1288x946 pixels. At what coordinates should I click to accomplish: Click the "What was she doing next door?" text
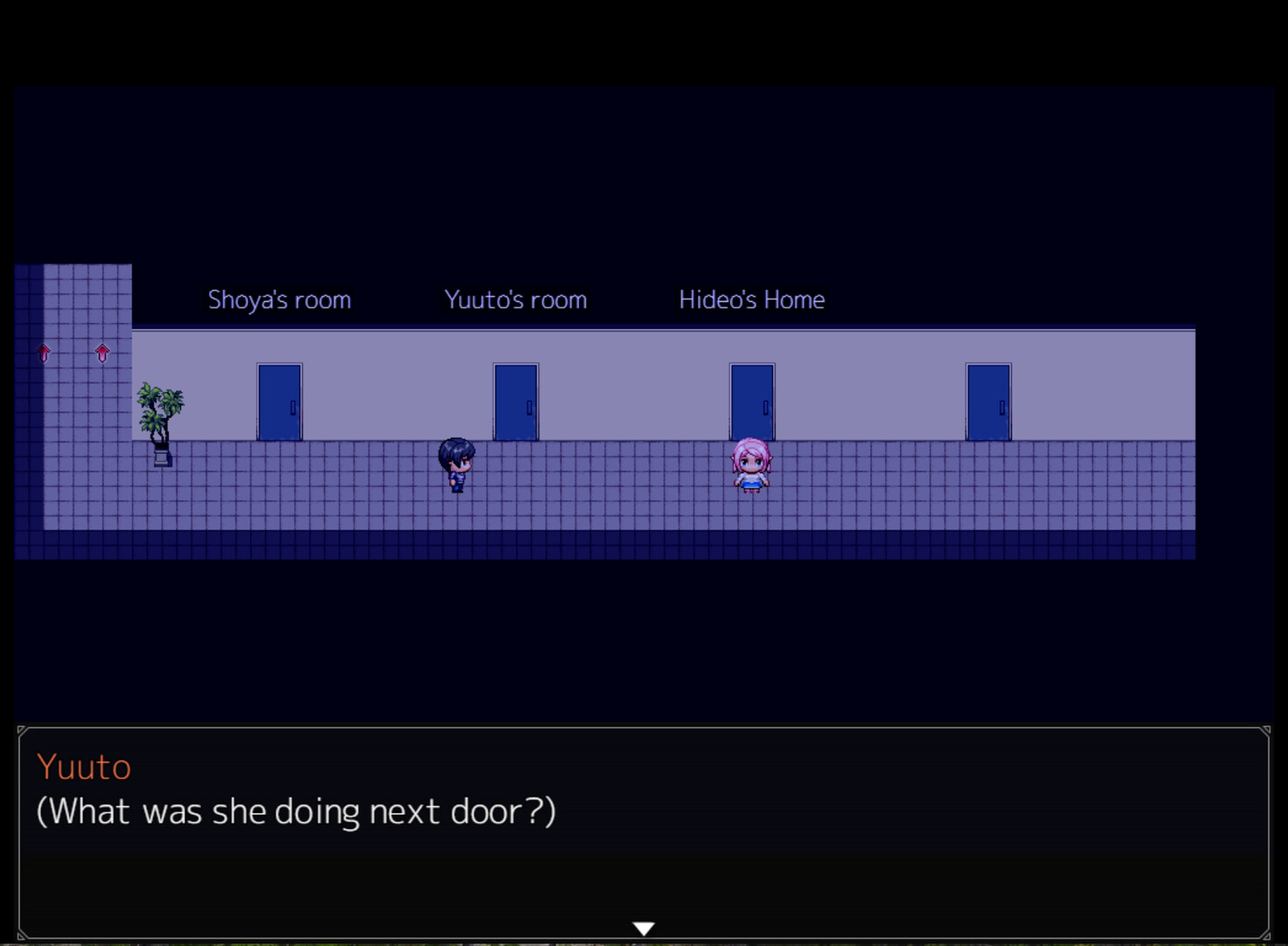[x=296, y=812]
